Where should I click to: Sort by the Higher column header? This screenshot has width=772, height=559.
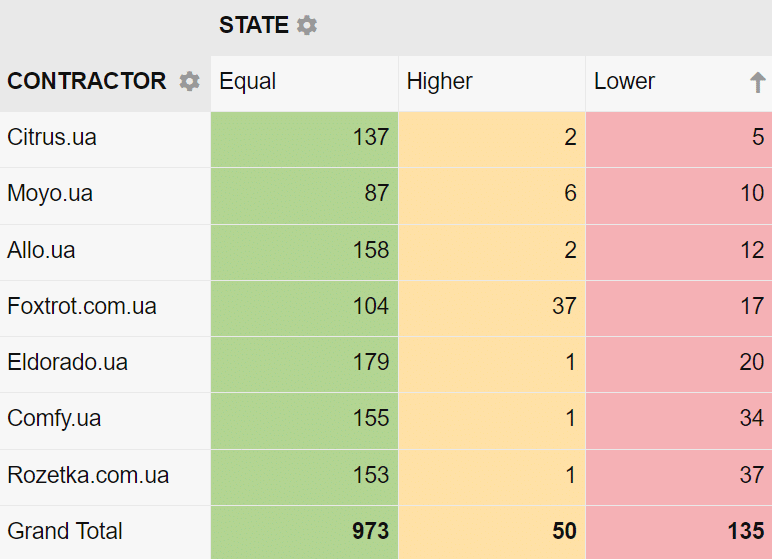tap(439, 82)
